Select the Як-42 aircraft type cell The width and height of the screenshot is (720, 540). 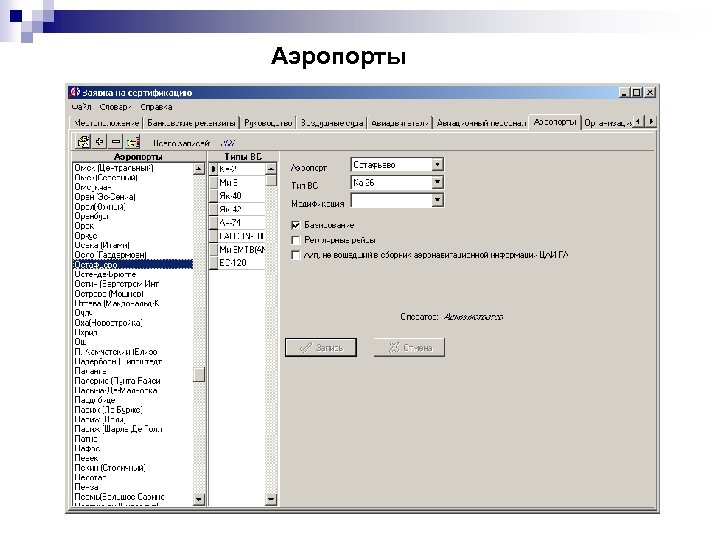242,209
